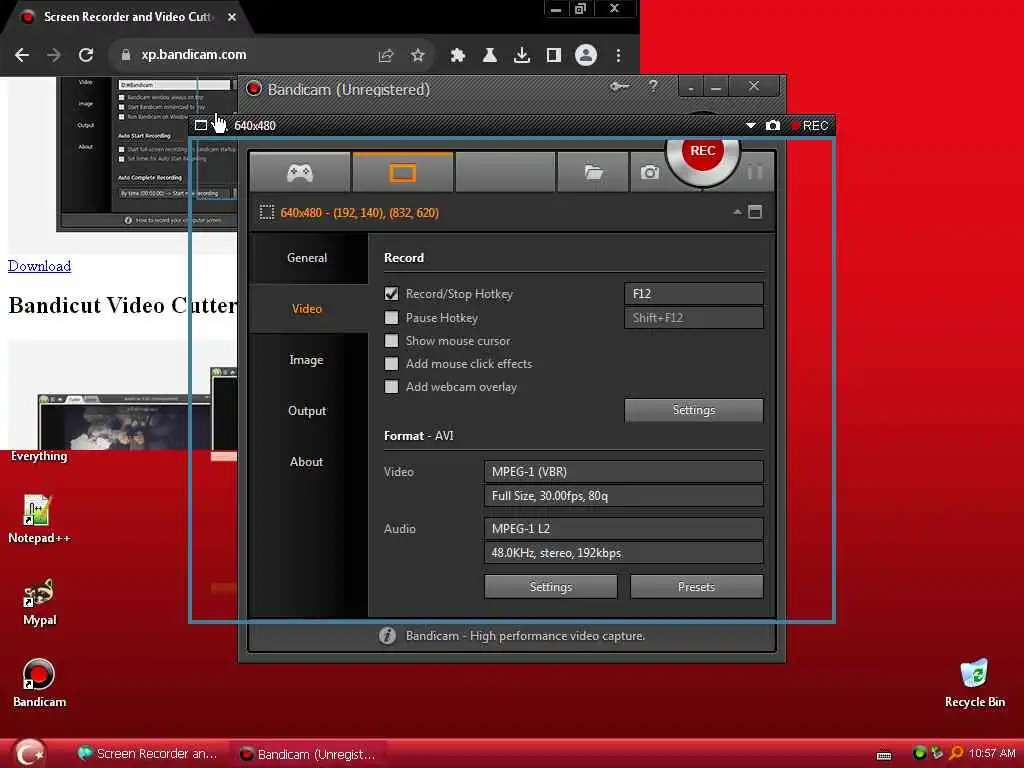This screenshot has width=1024, height=768.
Task: Click the F12 hotkey field
Action: pos(694,294)
